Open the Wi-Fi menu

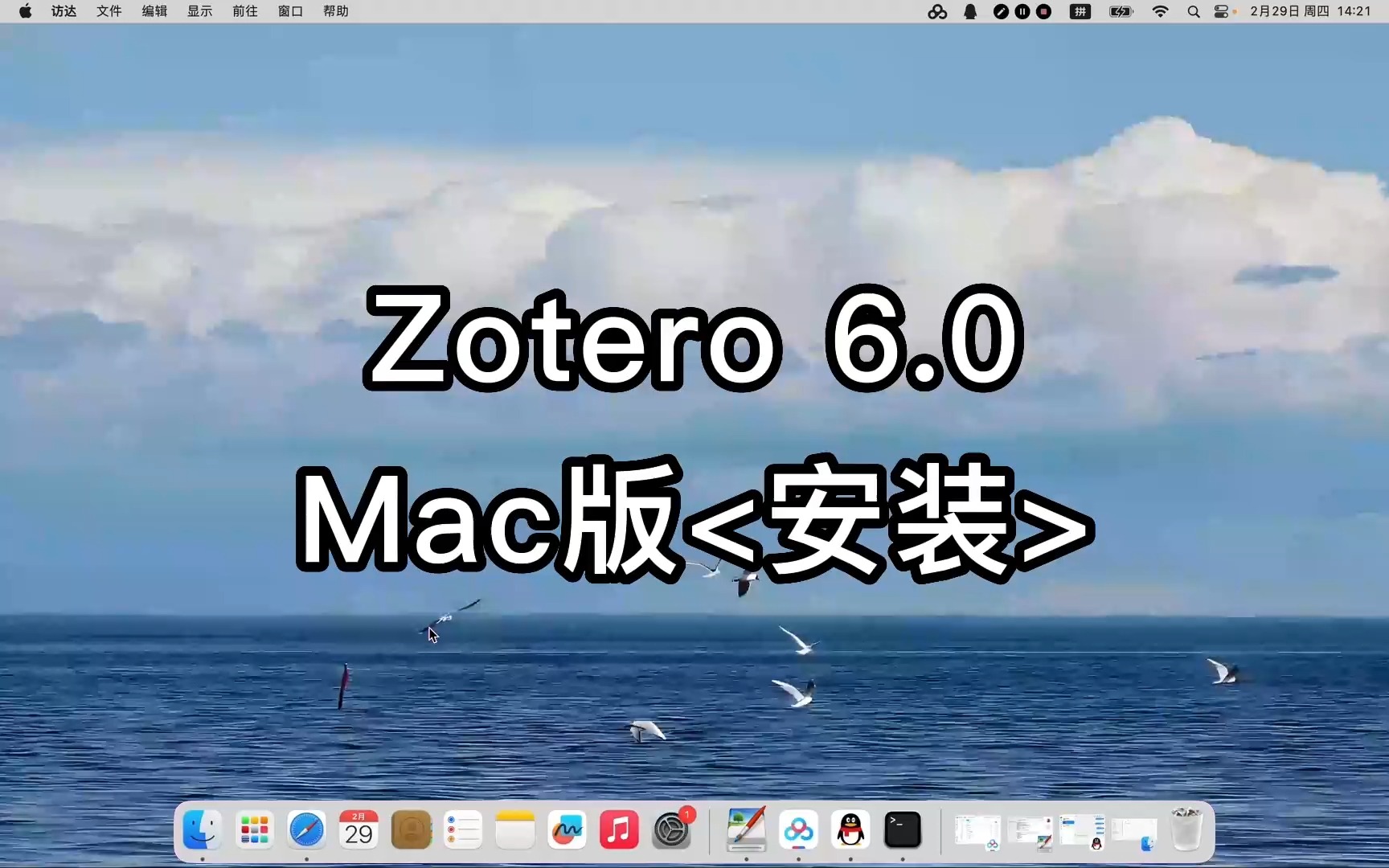click(1160, 11)
